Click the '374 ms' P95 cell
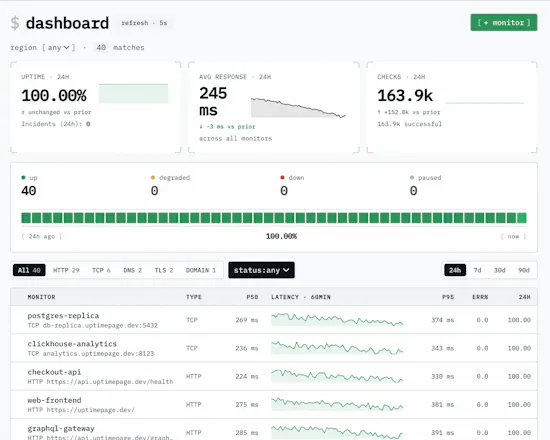Image resolution: width=550 pixels, height=440 pixels. click(x=442, y=320)
